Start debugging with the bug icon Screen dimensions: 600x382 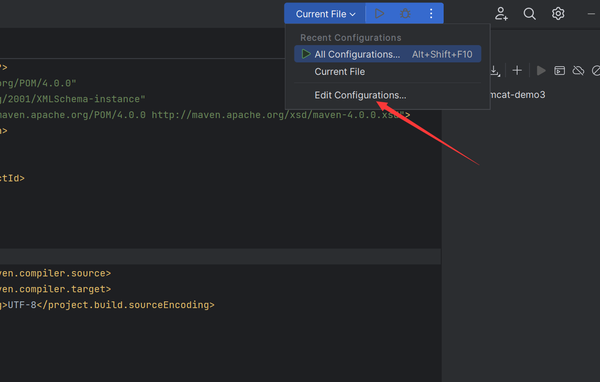(x=405, y=14)
